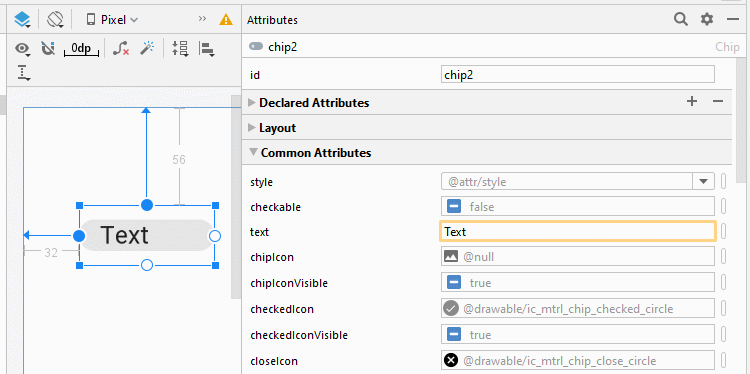
Task: Add a declared attribute with plus button
Action: tap(692, 101)
